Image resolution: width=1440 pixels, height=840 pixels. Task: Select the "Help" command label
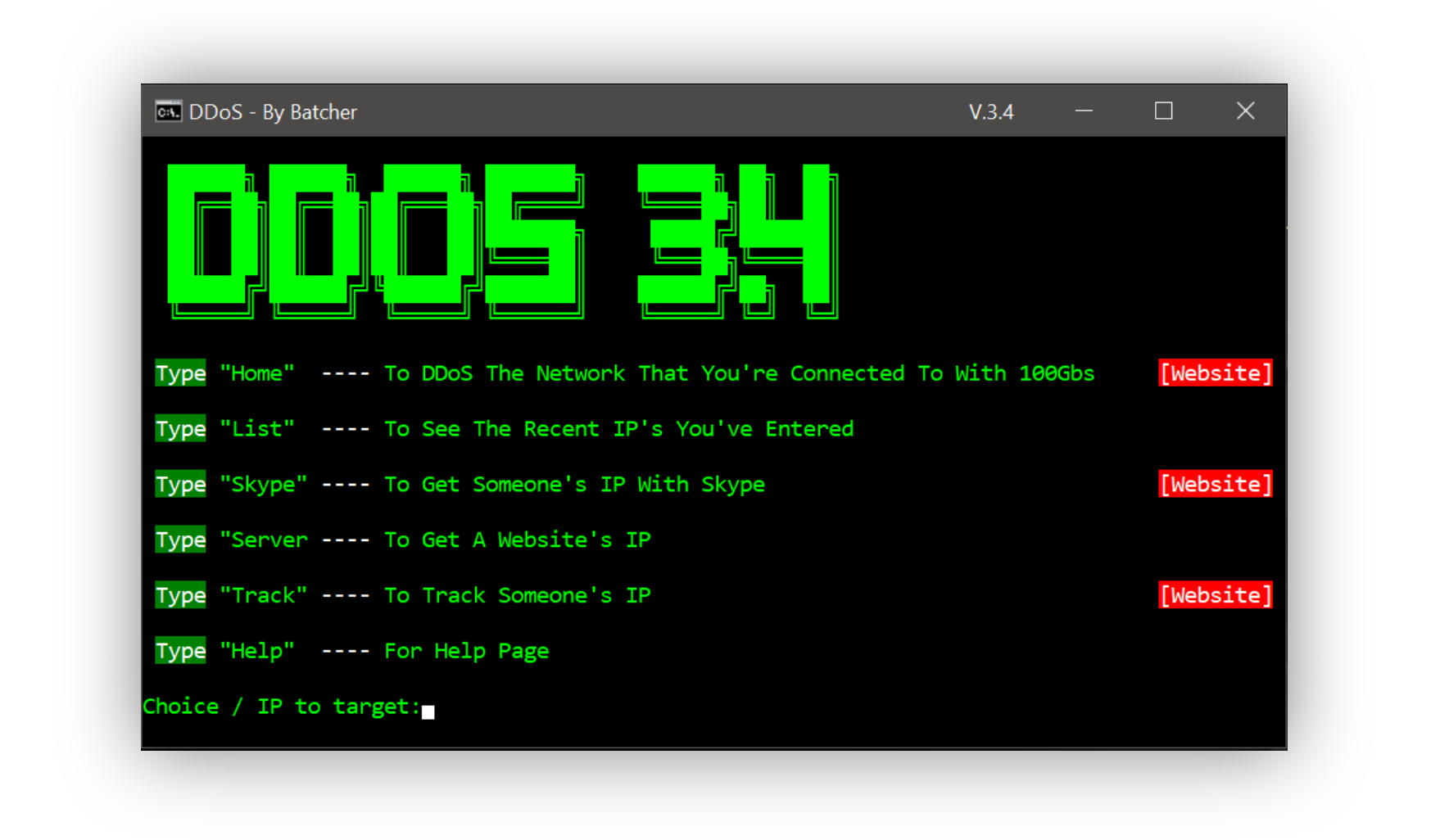click(x=257, y=651)
